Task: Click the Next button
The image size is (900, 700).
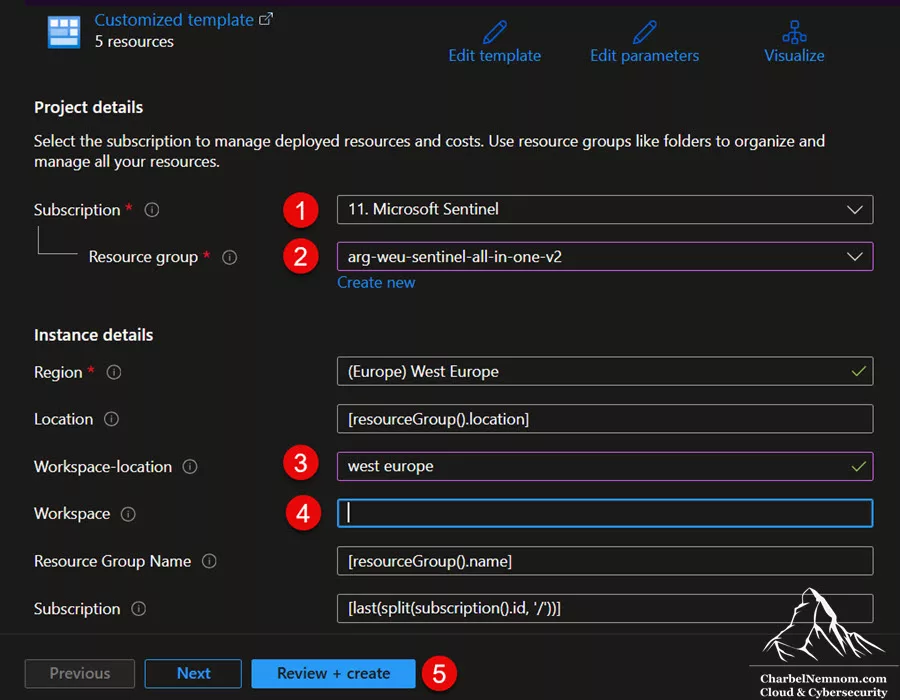Action: tap(193, 674)
